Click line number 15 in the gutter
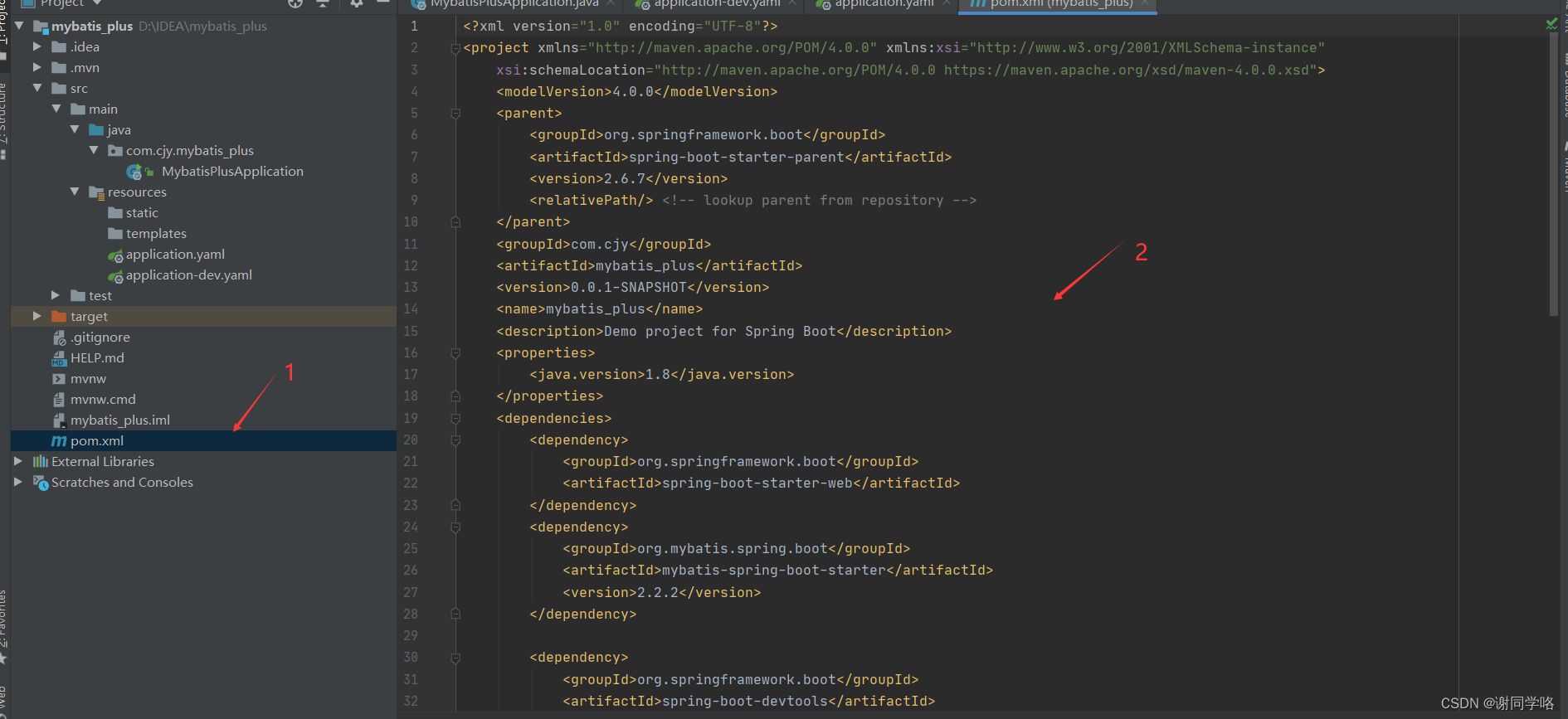The width and height of the screenshot is (1568, 719). coord(411,331)
